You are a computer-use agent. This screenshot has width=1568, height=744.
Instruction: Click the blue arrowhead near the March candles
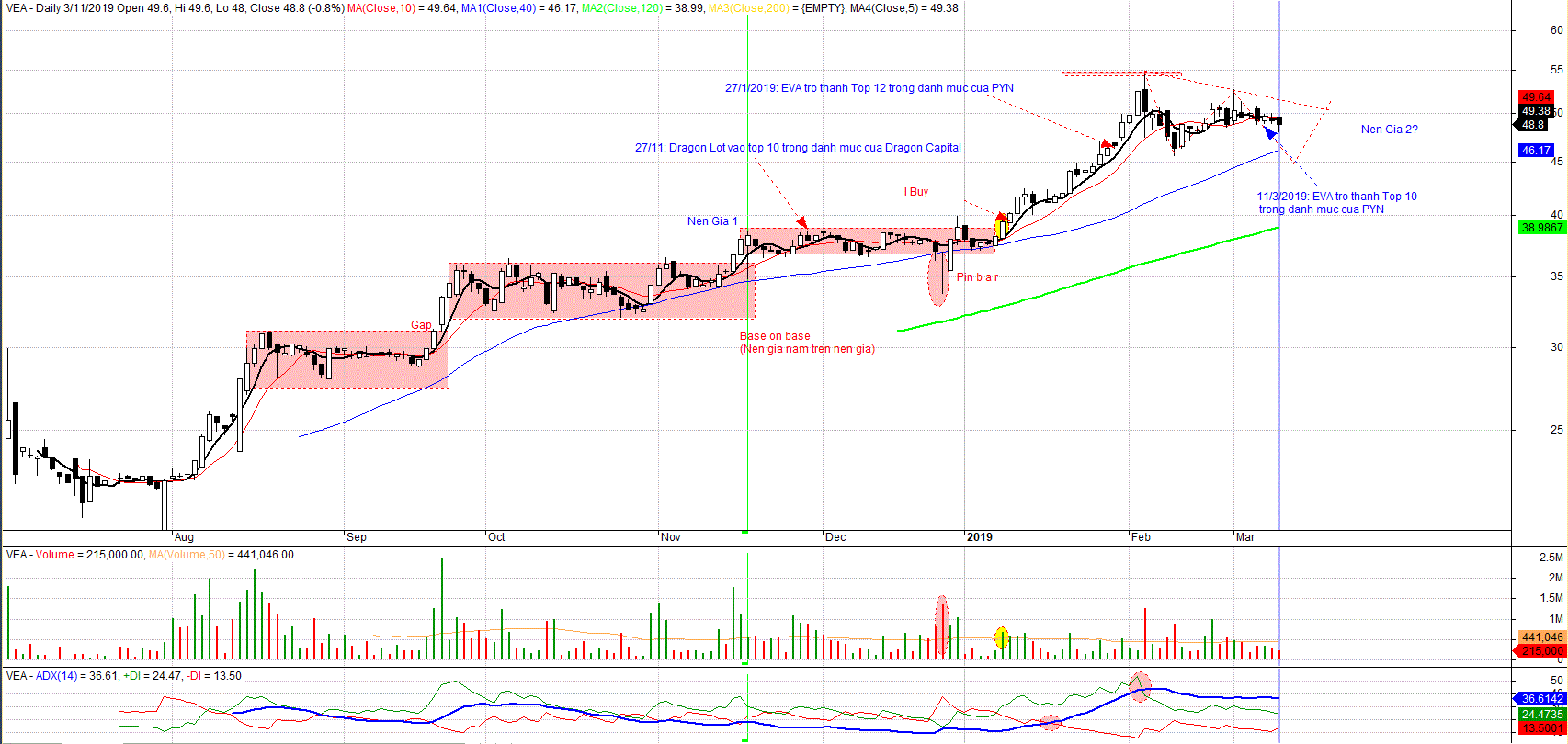(x=1270, y=135)
